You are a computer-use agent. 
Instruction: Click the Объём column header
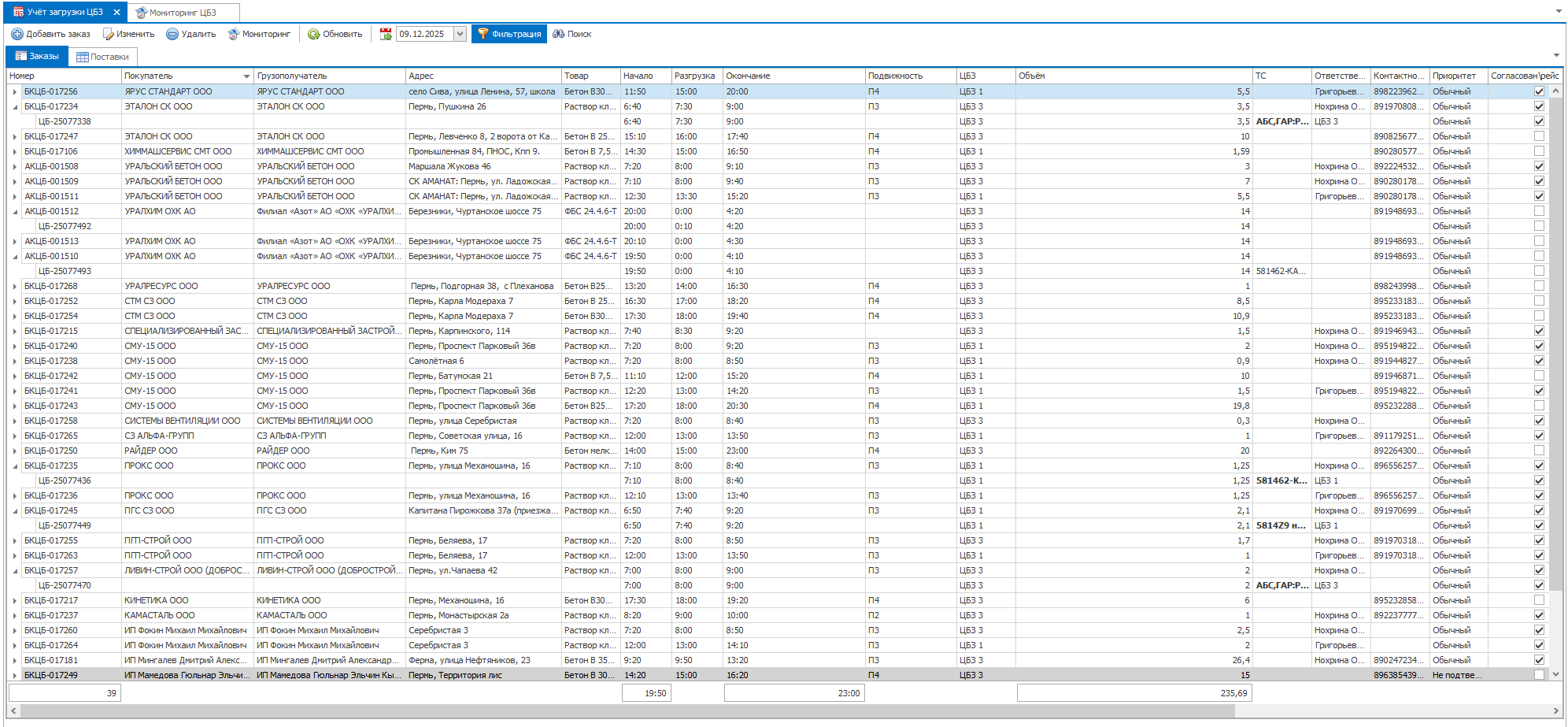(x=1132, y=76)
